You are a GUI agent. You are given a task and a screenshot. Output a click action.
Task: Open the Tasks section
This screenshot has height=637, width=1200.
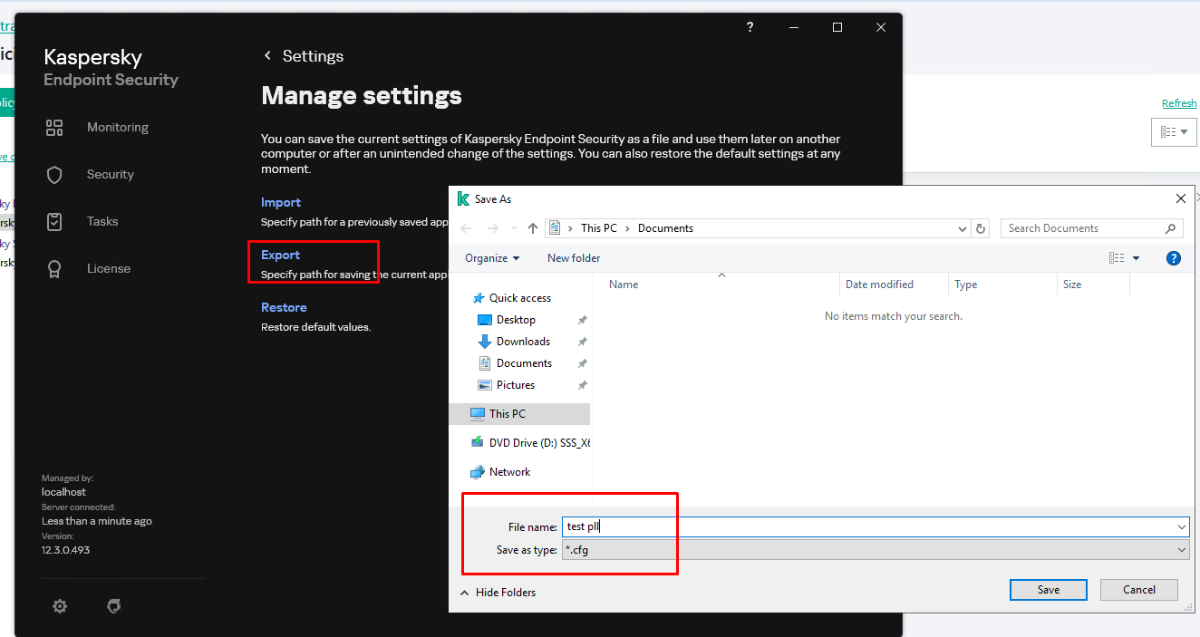[102, 221]
